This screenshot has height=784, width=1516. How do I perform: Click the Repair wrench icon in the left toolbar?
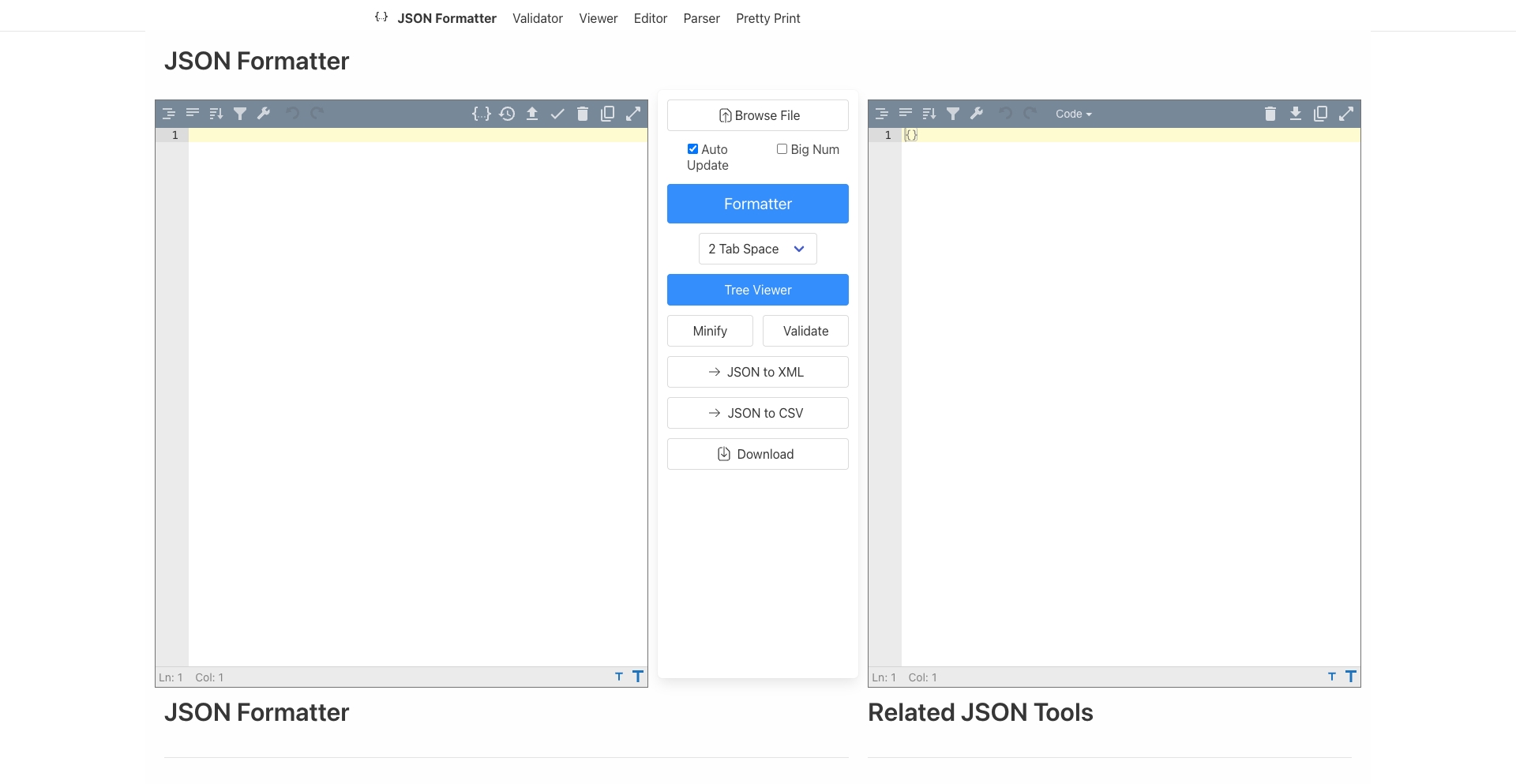tap(264, 113)
